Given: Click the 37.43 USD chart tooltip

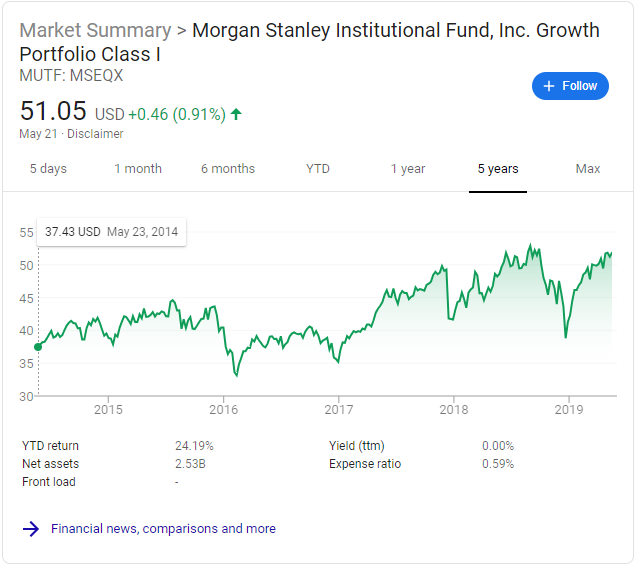Looking at the screenshot, I should click(x=111, y=232).
